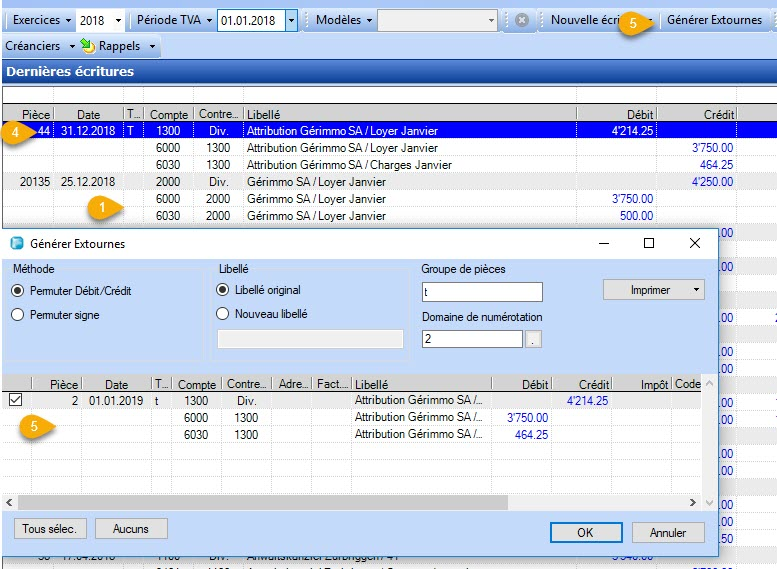Open the Imprimer dropdown button
Viewport: 777px width, 569px height.
coord(653,290)
